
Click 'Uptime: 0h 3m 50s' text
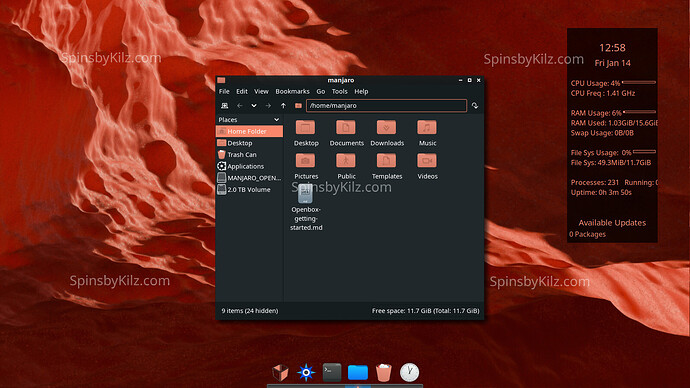pyautogui.click(x=601, y=192)
